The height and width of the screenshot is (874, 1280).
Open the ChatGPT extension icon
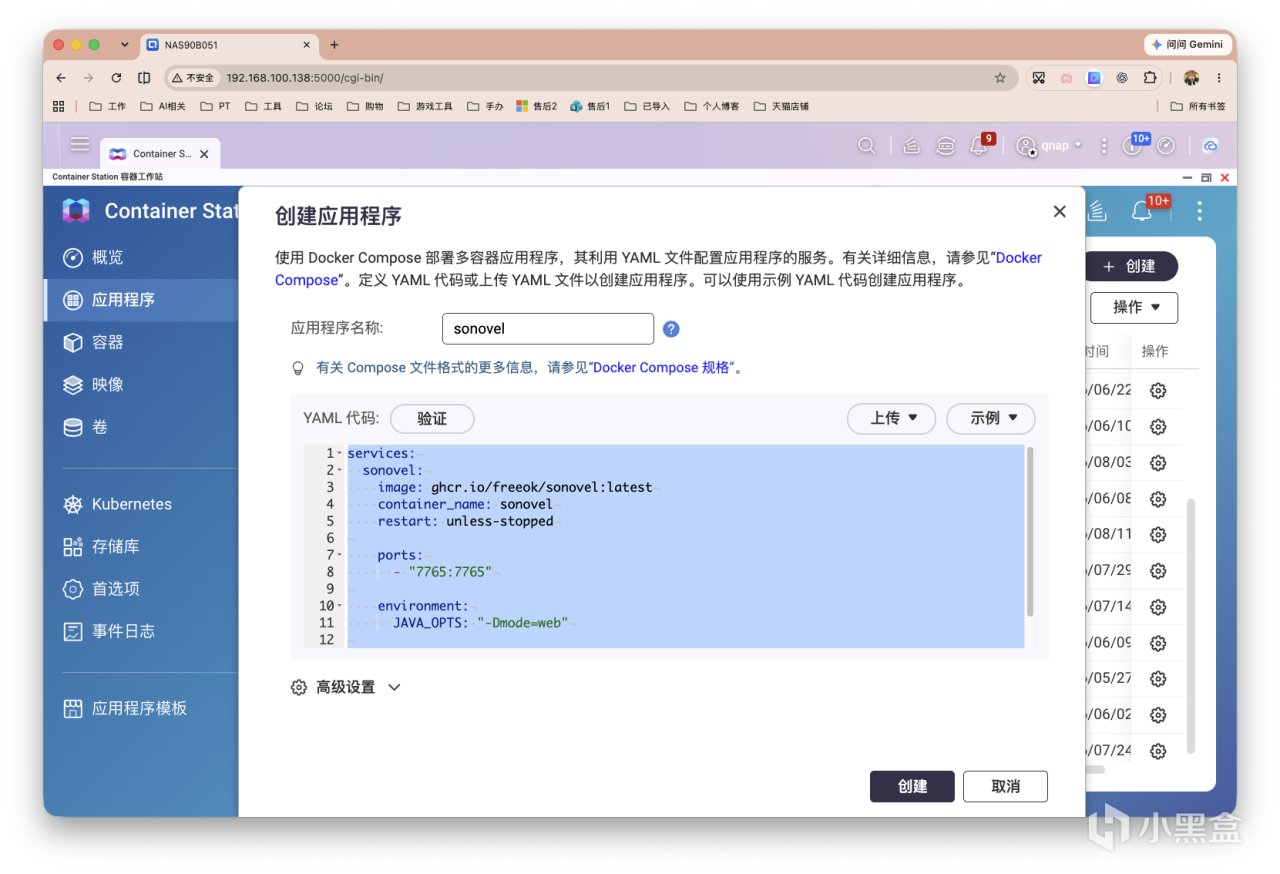coord(1122,78)
